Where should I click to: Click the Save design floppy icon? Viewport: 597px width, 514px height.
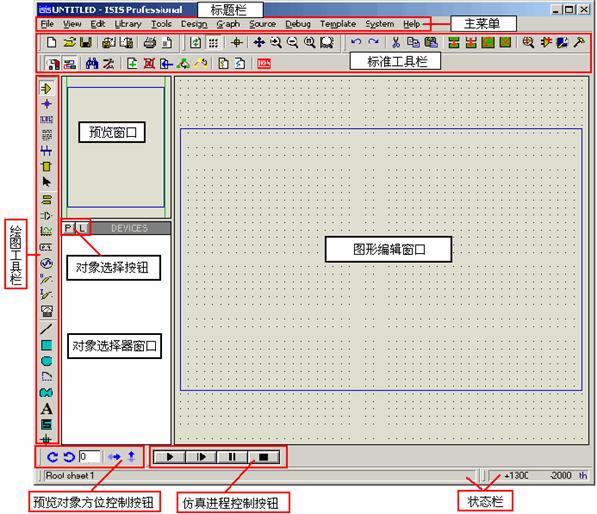[86, 43]
